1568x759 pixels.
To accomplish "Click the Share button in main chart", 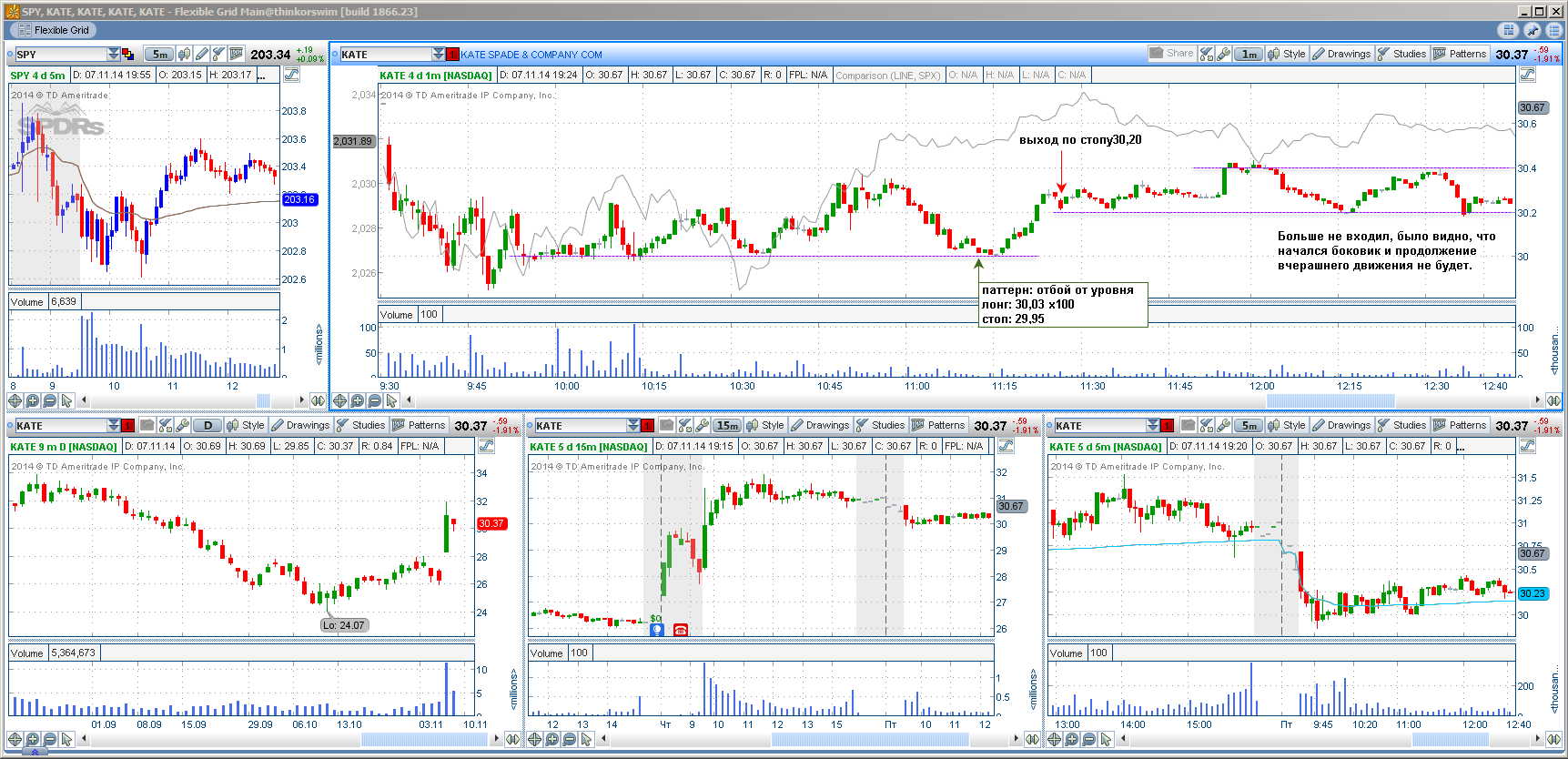I will coord(1171,54).
